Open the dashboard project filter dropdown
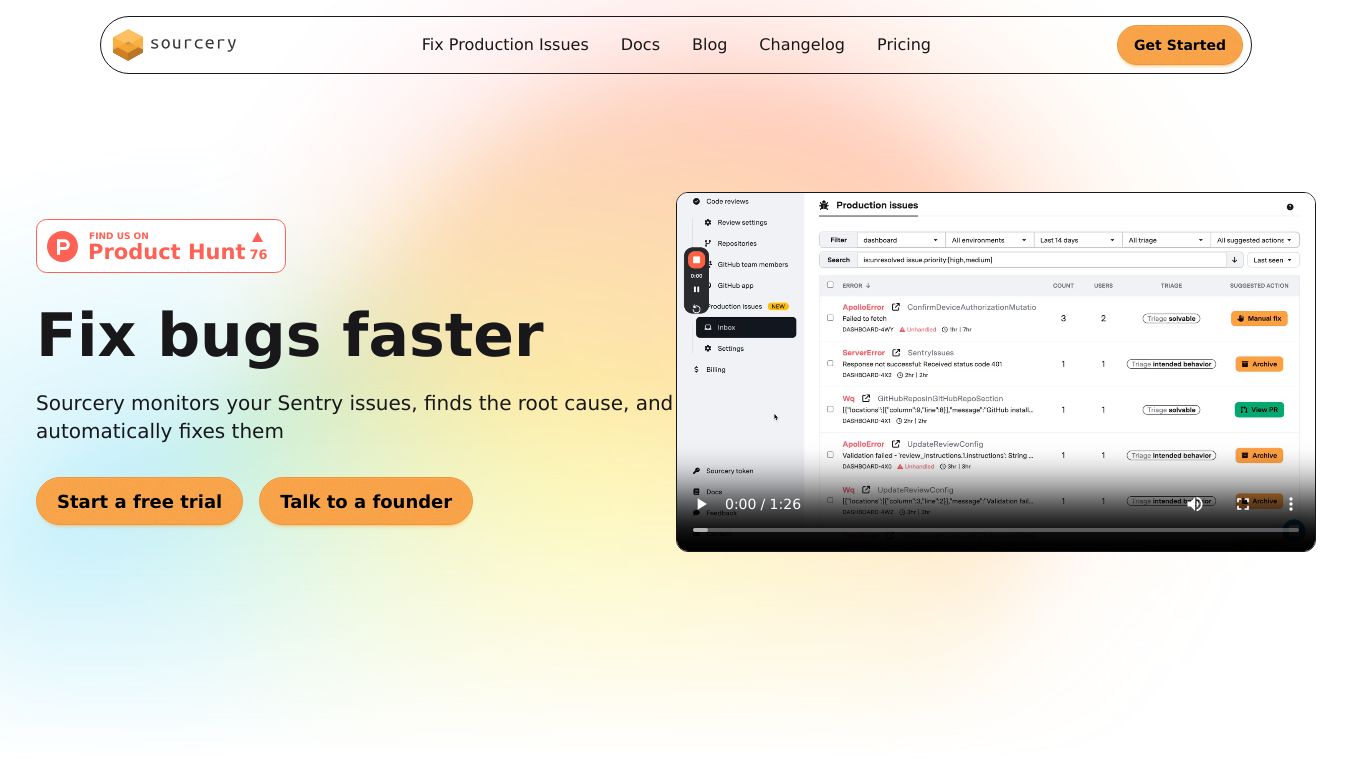Viewport: 1352px width, 760px height. tap(901, 240)
